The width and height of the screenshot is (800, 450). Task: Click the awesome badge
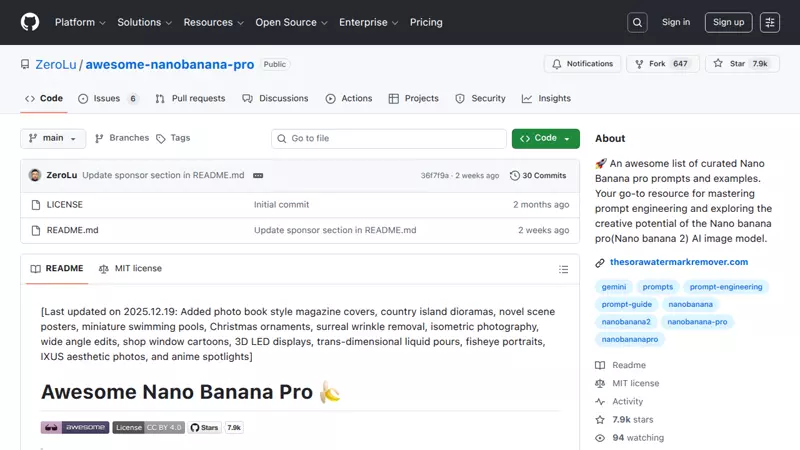(x=75, y=428)
